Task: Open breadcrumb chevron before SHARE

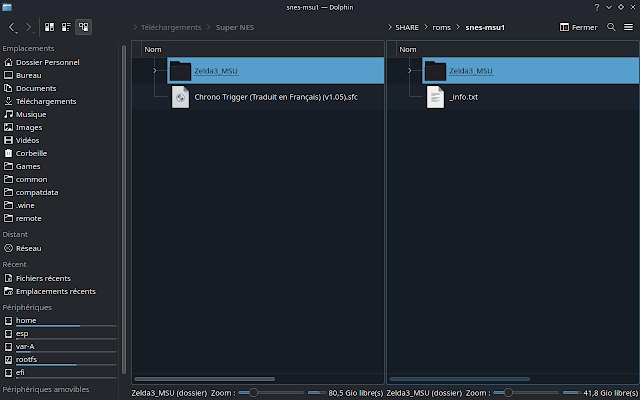Action: [390, 27]
